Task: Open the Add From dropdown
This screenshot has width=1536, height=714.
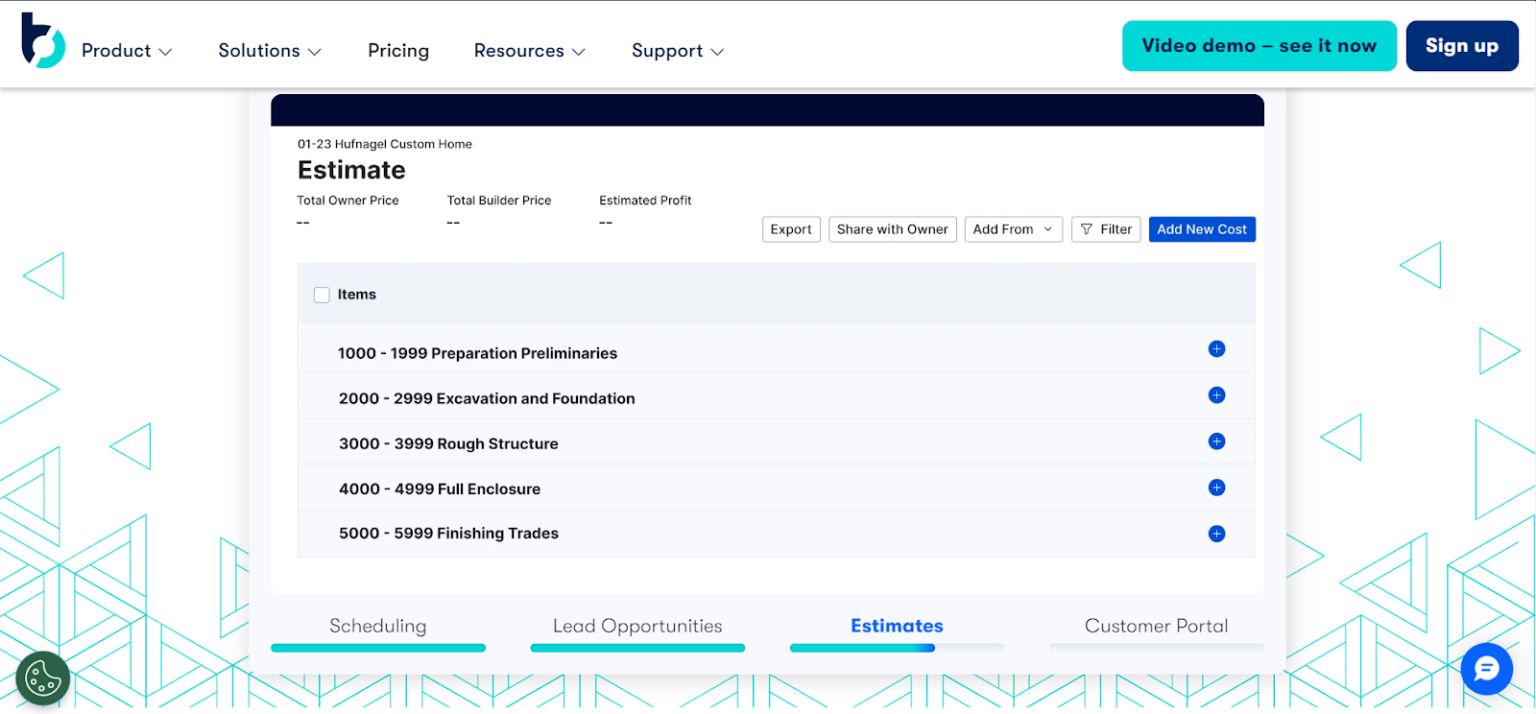Action: tap(1013, 229)
